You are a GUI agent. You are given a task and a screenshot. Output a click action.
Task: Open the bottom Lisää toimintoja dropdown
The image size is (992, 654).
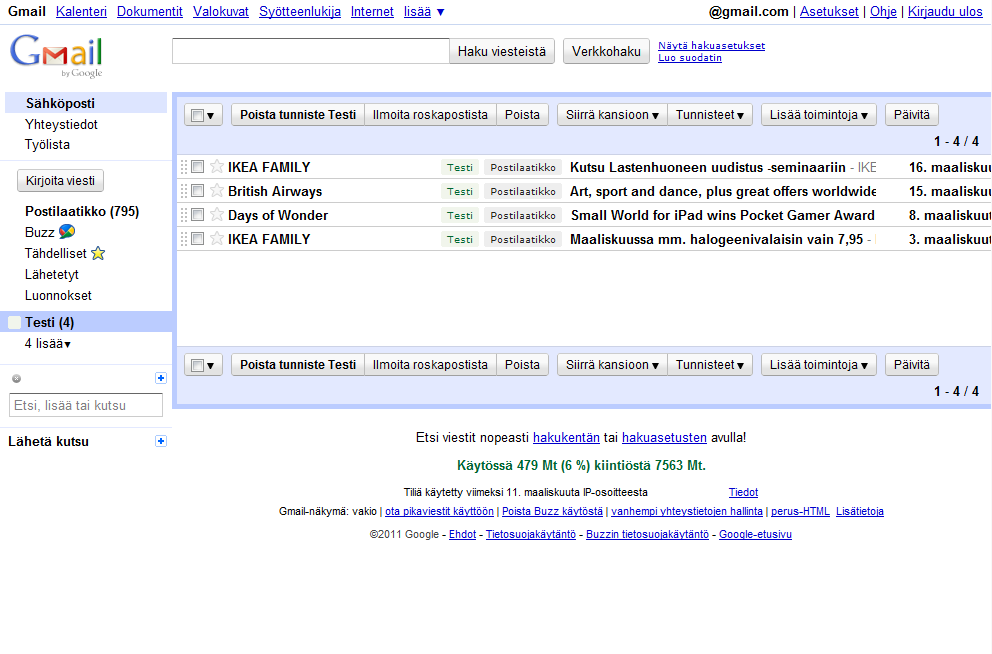pyautogui.click(x=819, y=365)
